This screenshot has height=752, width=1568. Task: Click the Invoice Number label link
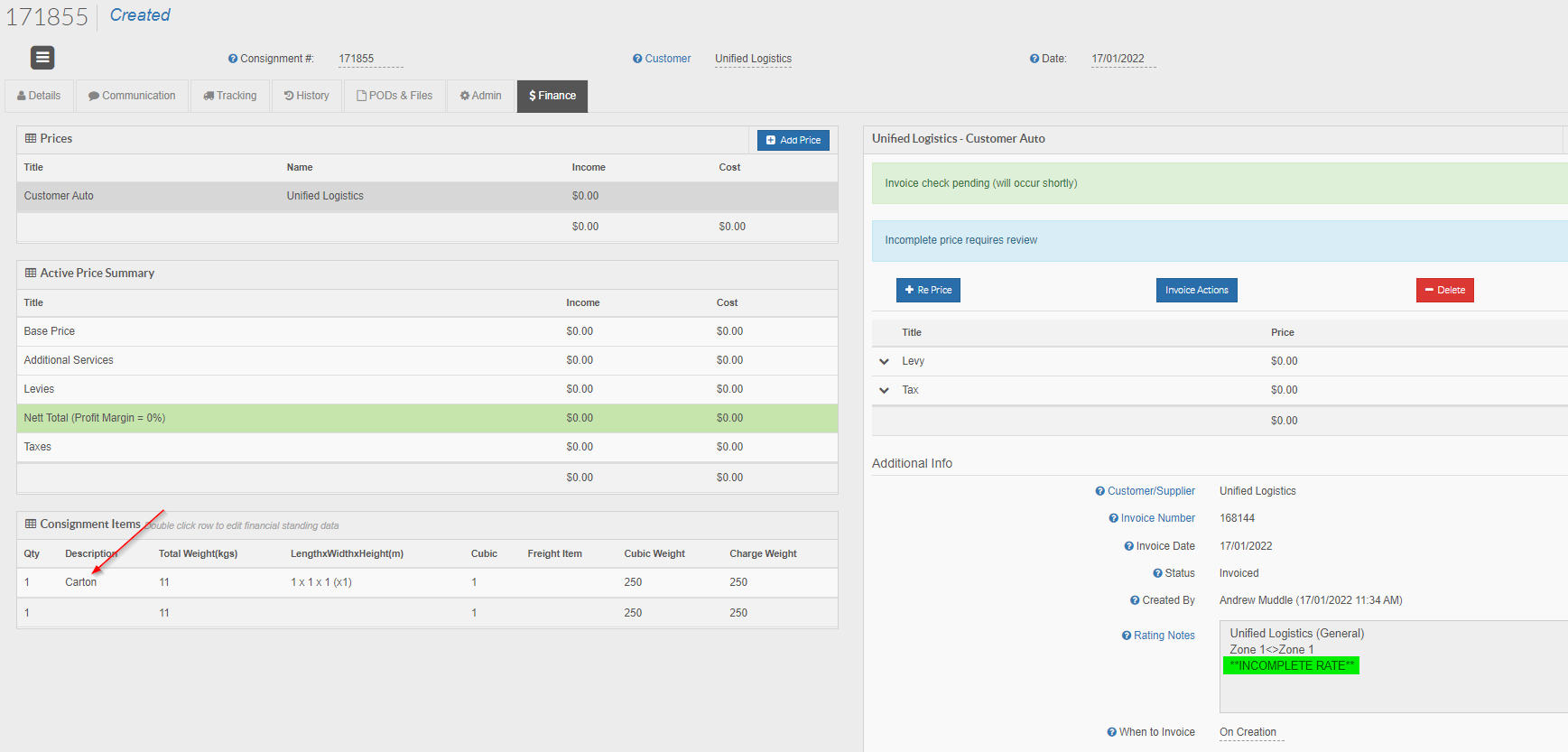tap(1158, 518)
